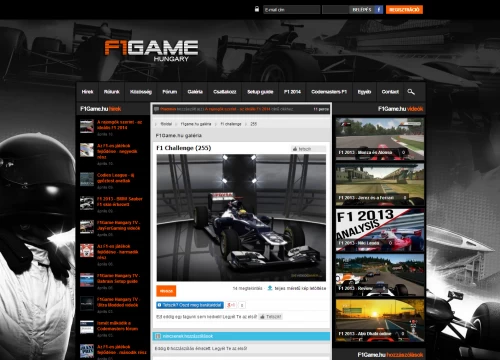Click thumbnail beside Codies League news
500x360 pixels.
(87, 179)
